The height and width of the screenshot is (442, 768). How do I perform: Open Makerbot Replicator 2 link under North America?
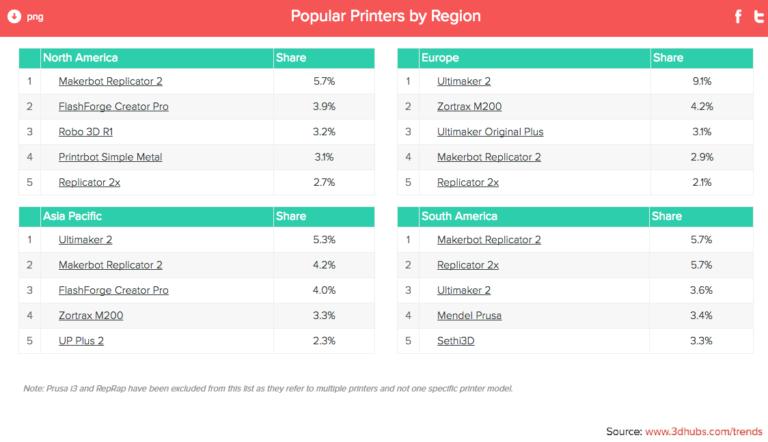point(110,81)
